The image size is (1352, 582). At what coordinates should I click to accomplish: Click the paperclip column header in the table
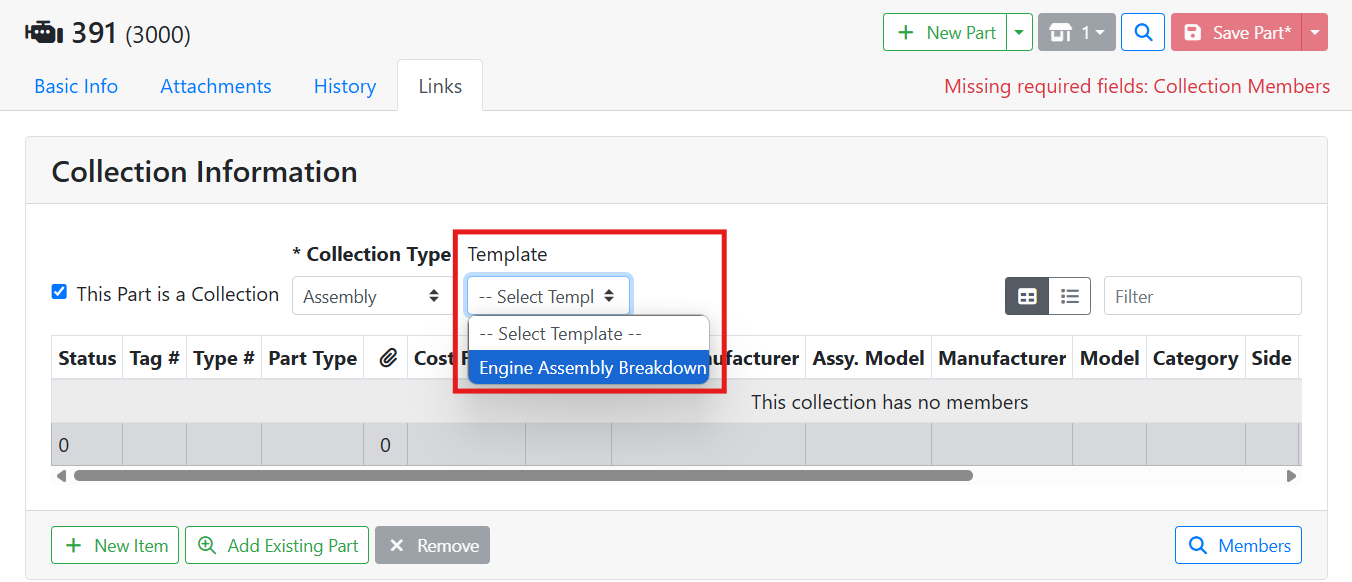pyautogui.click(x=386, y=357)
